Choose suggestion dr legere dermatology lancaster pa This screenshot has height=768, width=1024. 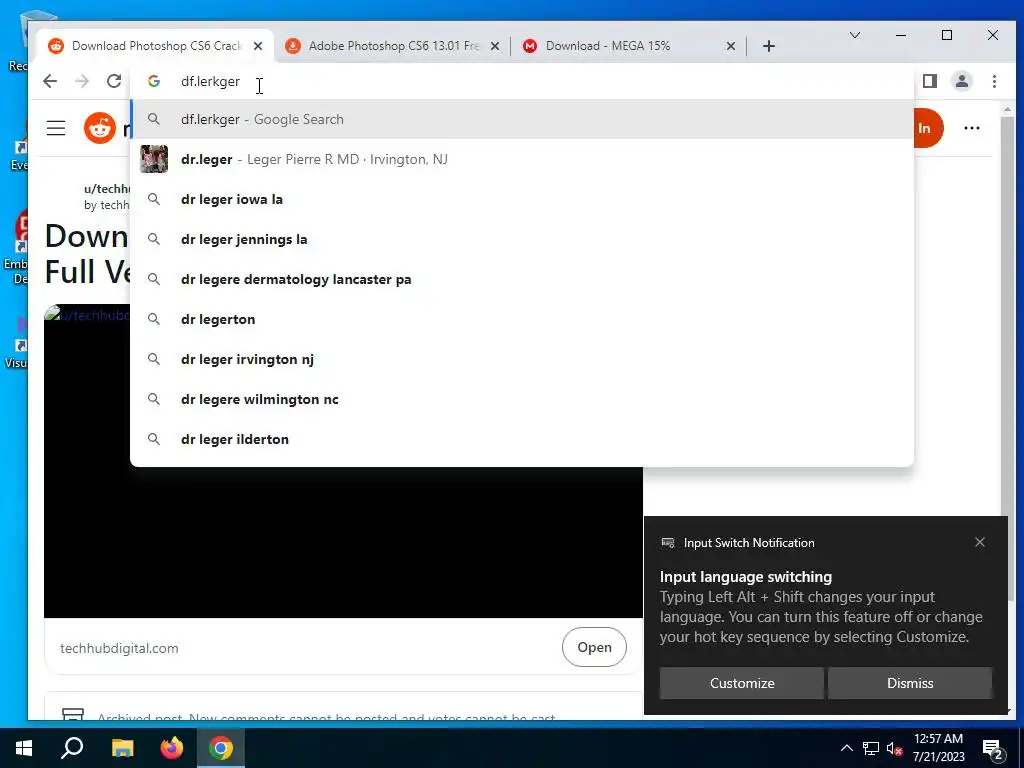pyautogui.click(x=522, y=280)
